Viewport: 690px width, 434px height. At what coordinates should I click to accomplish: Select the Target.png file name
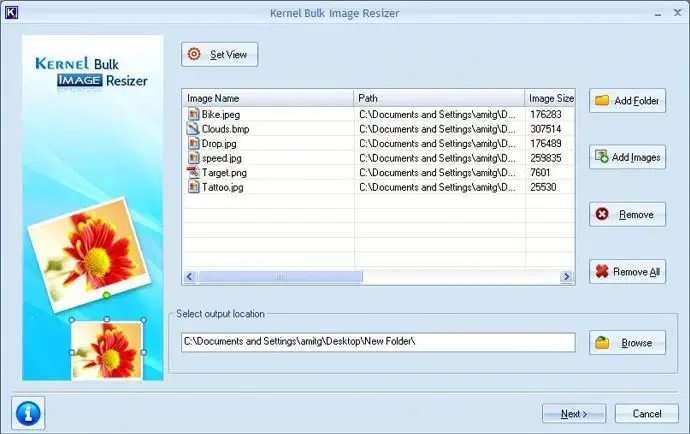coord(224,173)
